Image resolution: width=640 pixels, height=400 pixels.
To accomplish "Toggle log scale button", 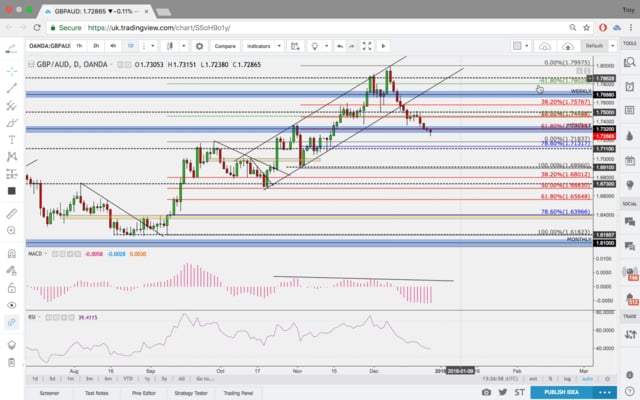I will (567, 379).
